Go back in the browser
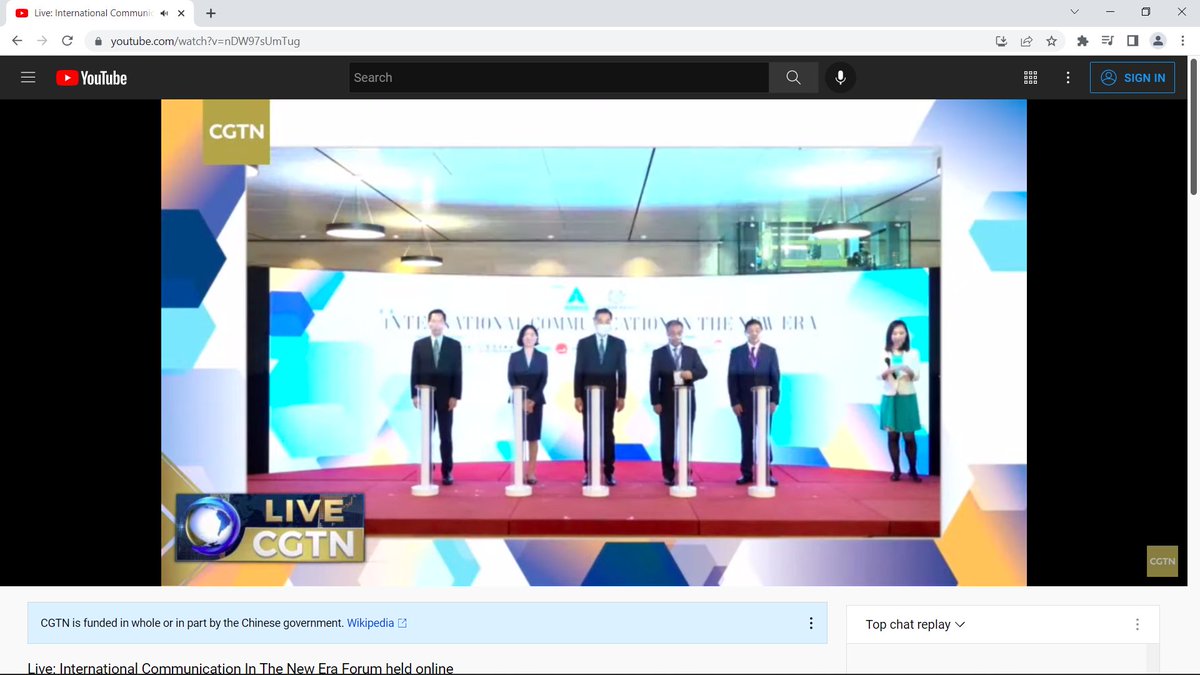The width and height of the screenshot is (1200, 675). (x=17, y=41)
